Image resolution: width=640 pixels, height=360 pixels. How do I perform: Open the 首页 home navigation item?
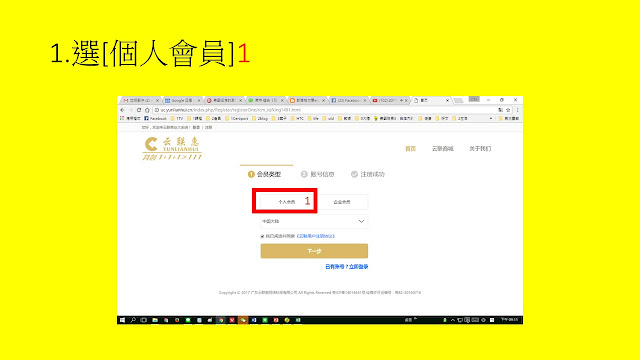point(410,149)
